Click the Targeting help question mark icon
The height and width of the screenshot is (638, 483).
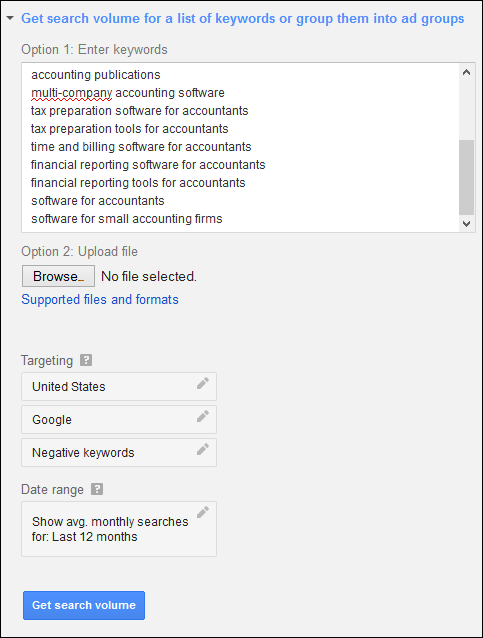tap(86, 360)
